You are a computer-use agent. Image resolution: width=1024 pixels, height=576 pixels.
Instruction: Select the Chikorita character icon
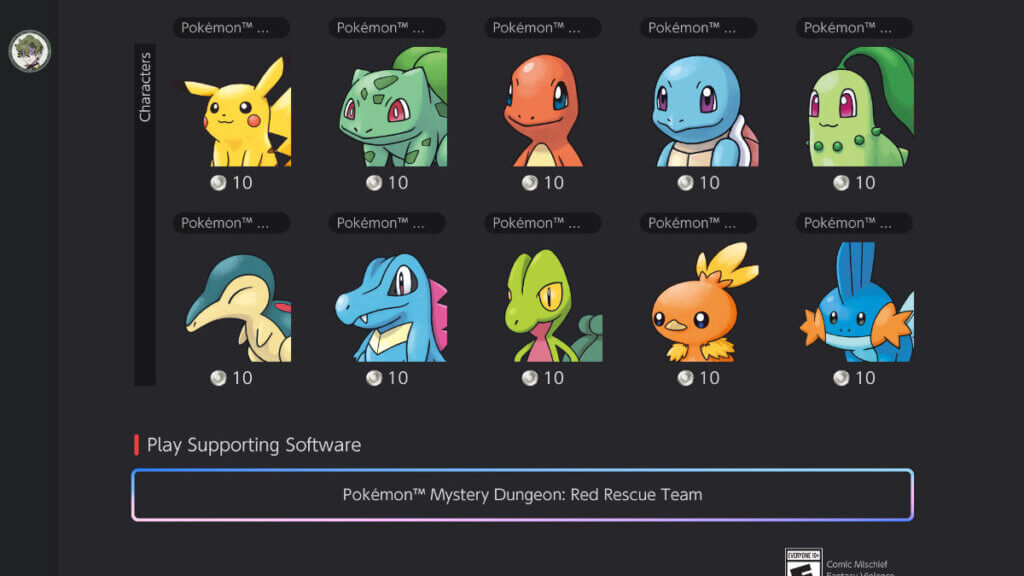coord(855,107)
